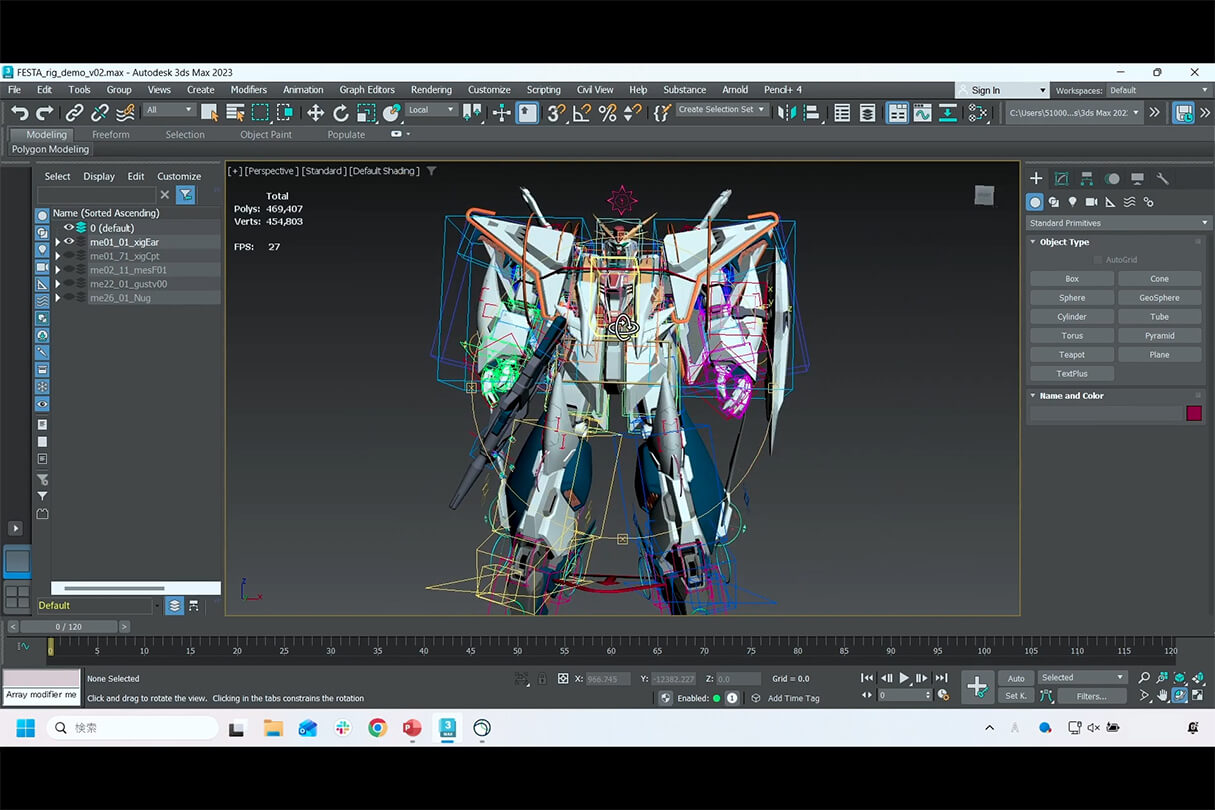Click the Redo arrow icon
Image resolution: width=1215 pixels, height=810 pixels.
45,113
